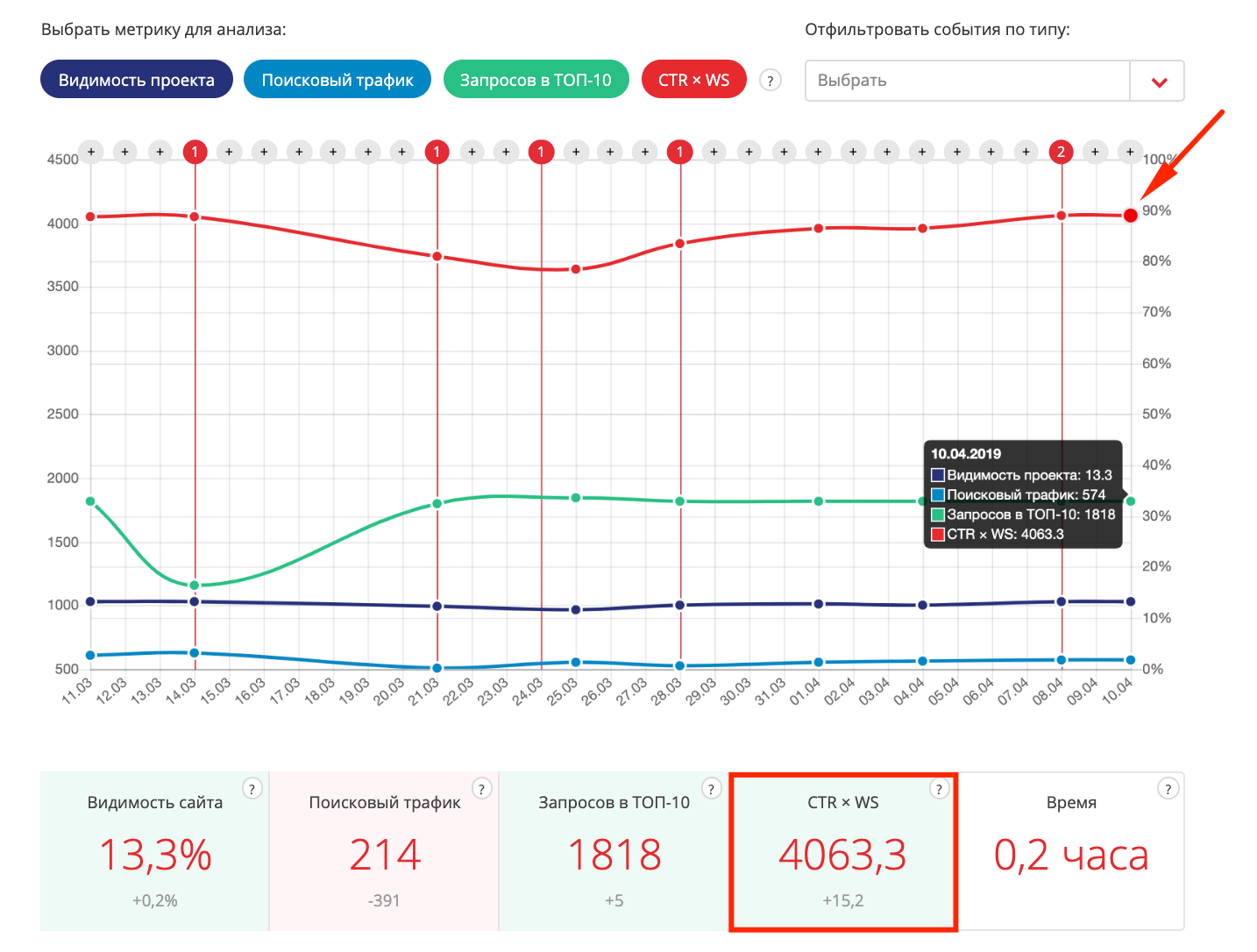
Task: Toggle the Видимость проекта metric
Action: (137, 80)
